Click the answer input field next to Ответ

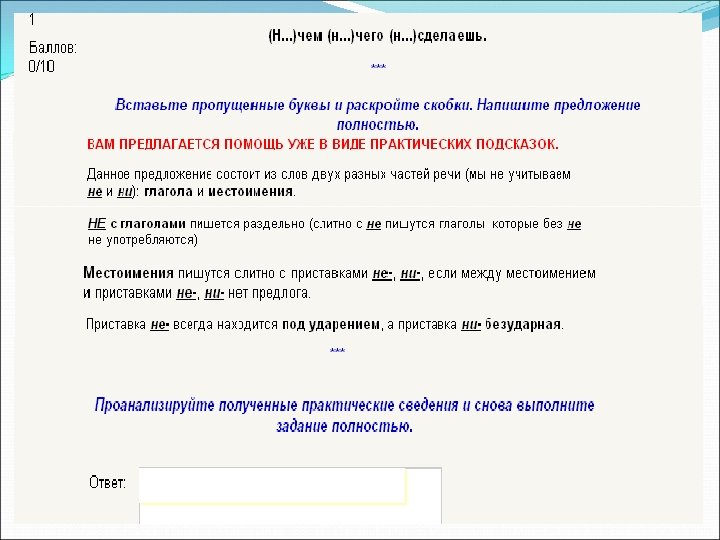pos(290,495)
